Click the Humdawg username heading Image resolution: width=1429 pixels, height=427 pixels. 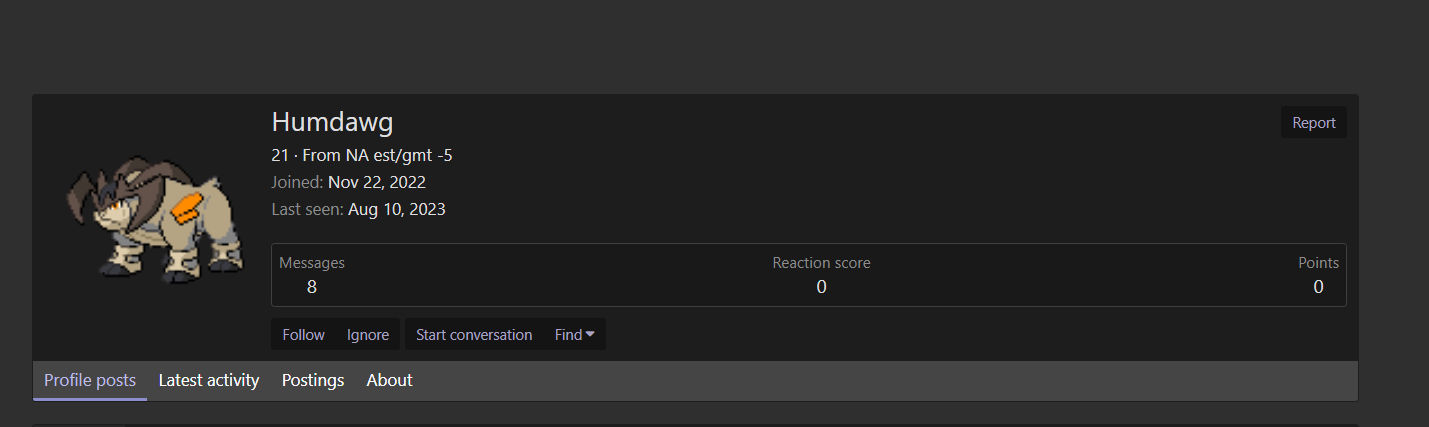(332, 122)
